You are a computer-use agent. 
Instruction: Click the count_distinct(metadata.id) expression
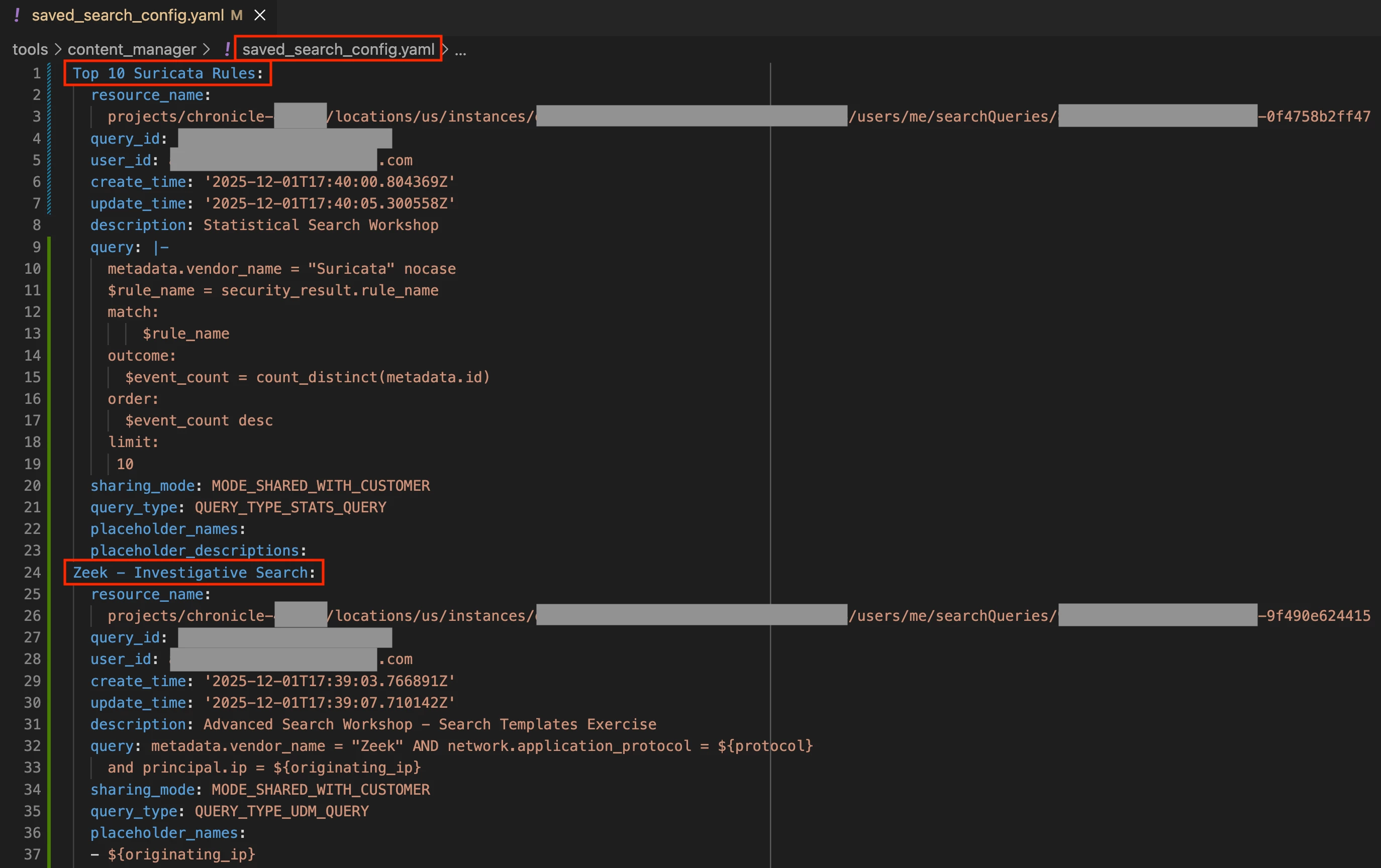tap(373, 377)
